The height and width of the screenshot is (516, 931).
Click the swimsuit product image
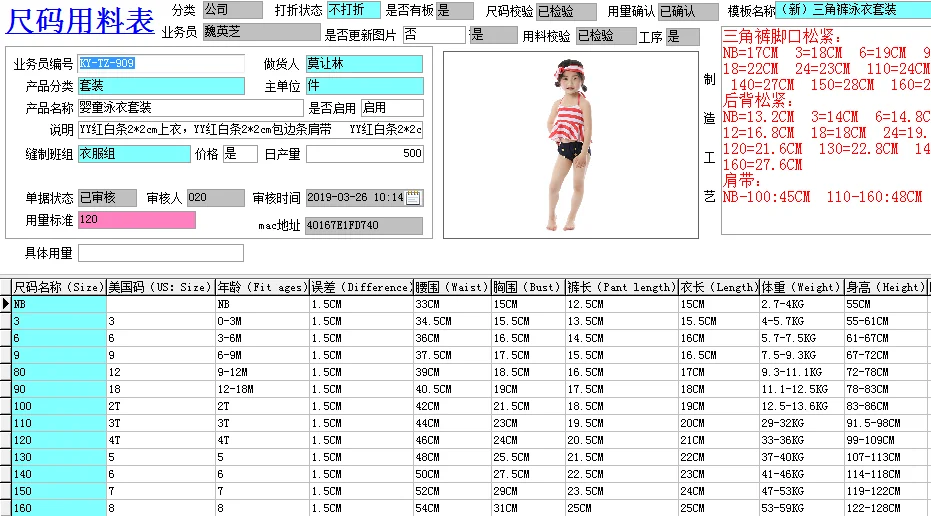(571, 145)
